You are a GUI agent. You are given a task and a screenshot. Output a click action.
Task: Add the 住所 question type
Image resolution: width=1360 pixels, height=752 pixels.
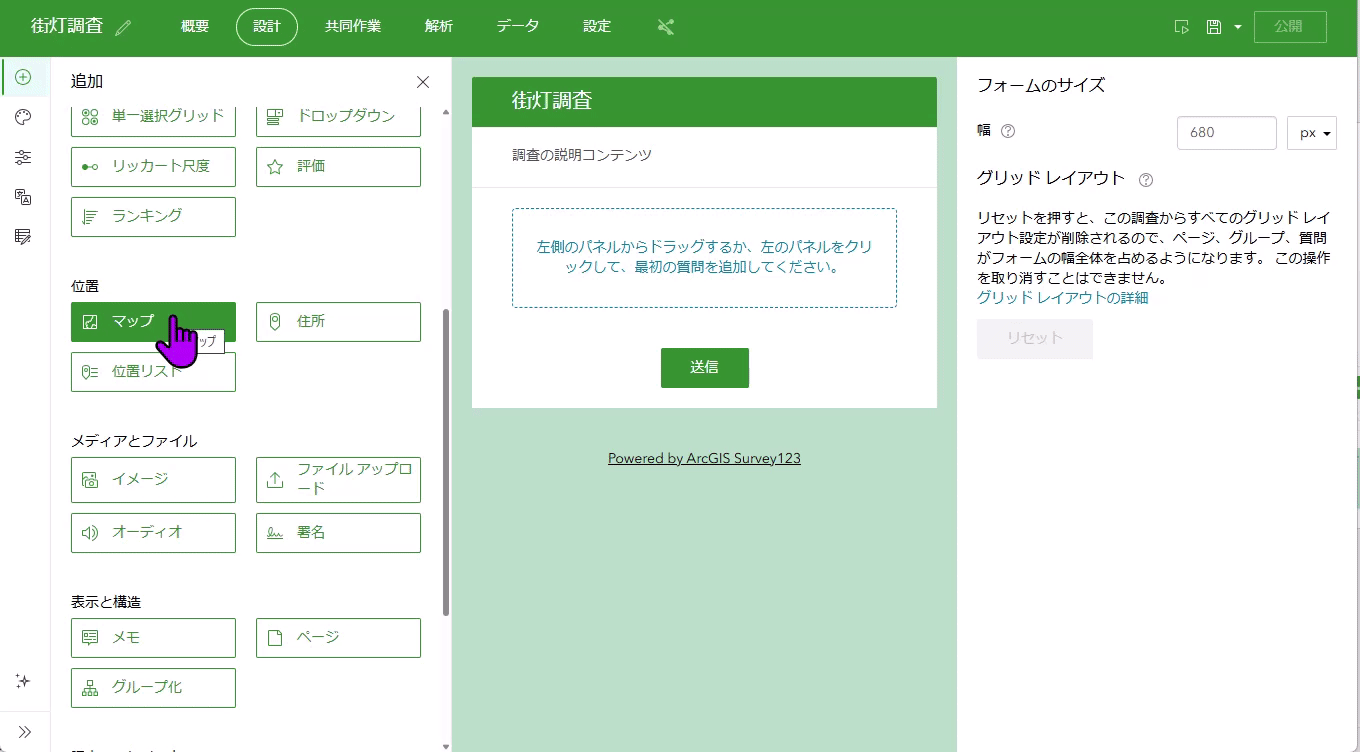(338, 322)
